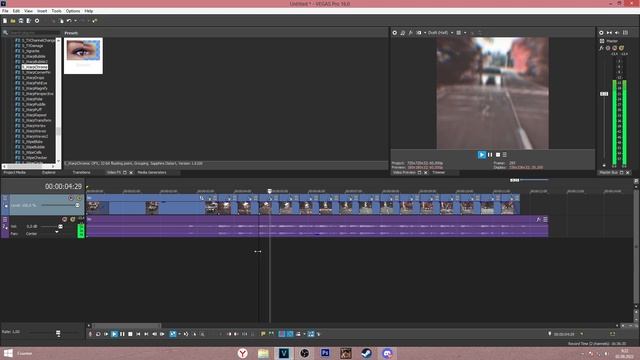
Task: Stop playback in the timeline transport
Action: pyautogui.click(x=130, y=334)
